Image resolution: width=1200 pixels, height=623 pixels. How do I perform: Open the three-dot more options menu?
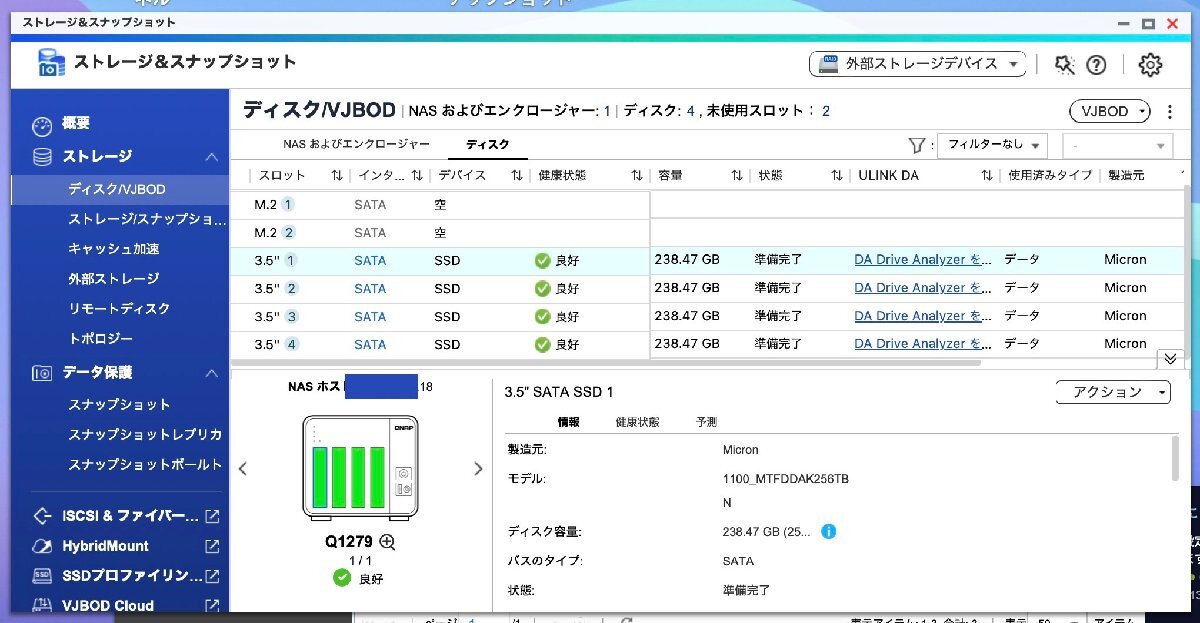pos(1170,112)
